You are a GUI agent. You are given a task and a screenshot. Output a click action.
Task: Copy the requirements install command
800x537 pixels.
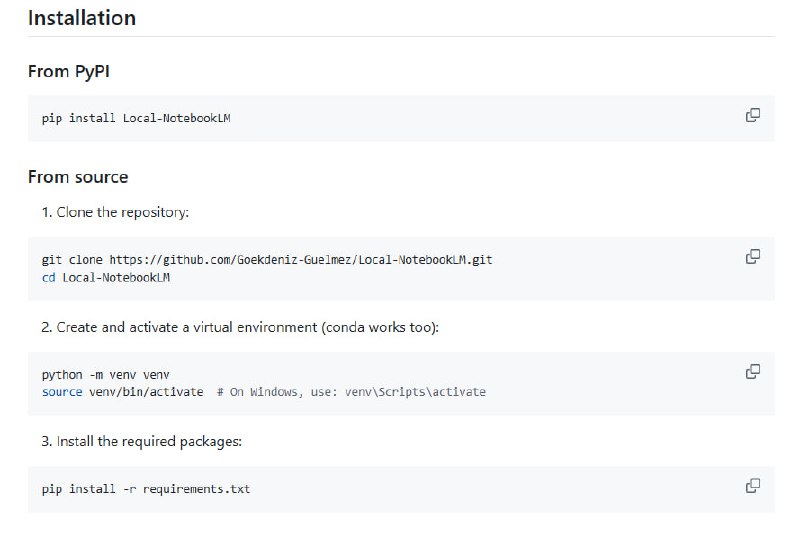(x=753, y=486)
